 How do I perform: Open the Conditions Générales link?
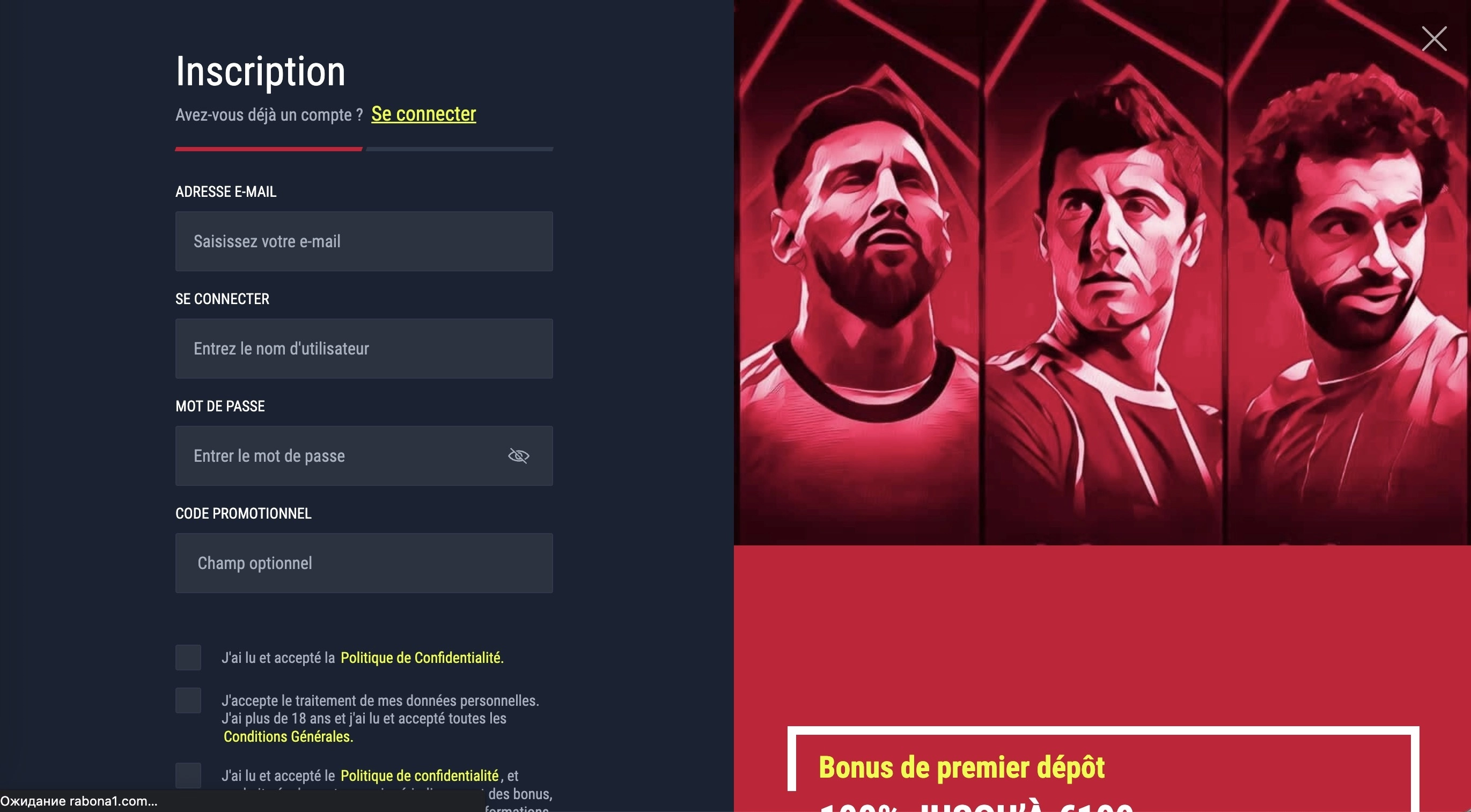point(289,736)
